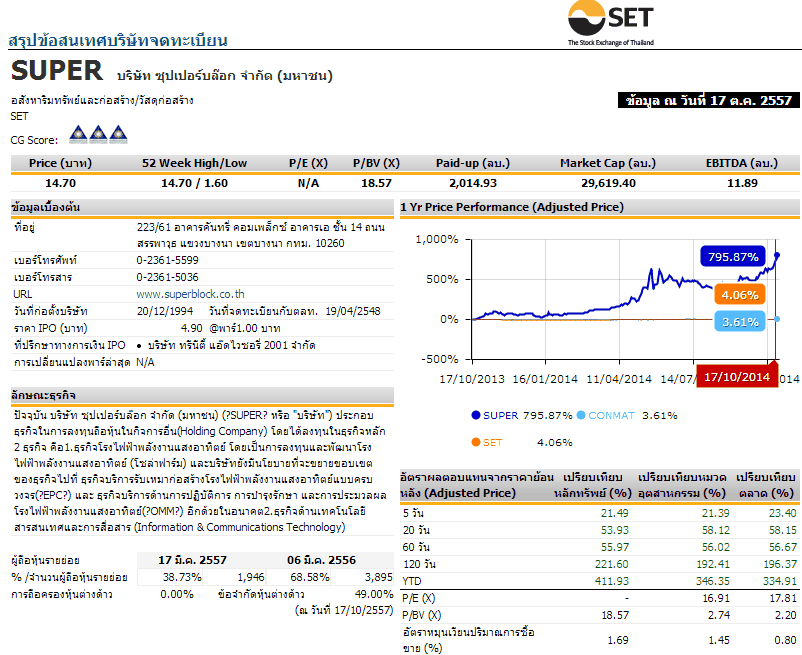Click the YTD return 411.93
Viewport: 802px width, 655px height.
click(x=612, y=581)
